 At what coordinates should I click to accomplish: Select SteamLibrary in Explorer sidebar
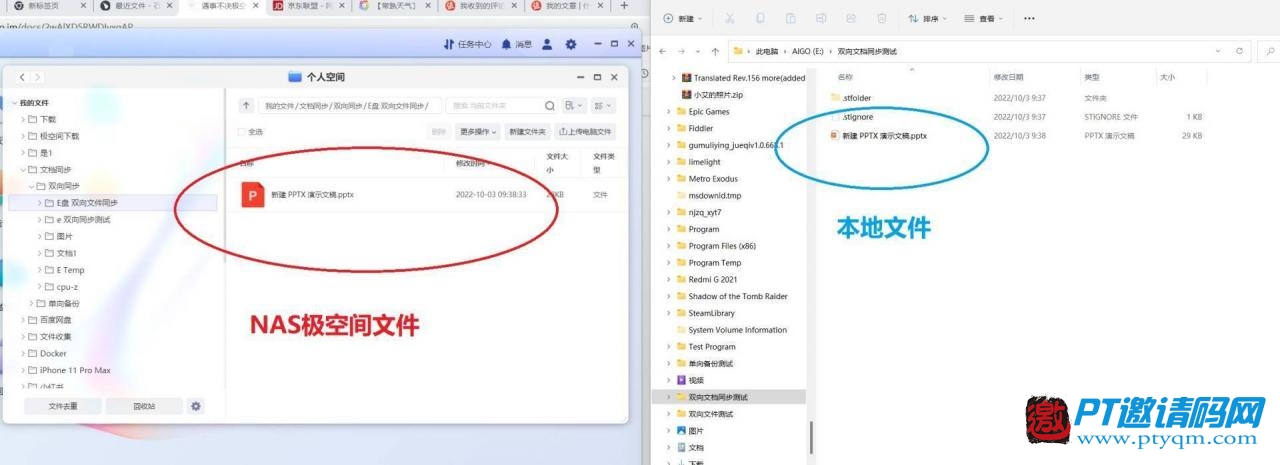[x=711, y=313]
